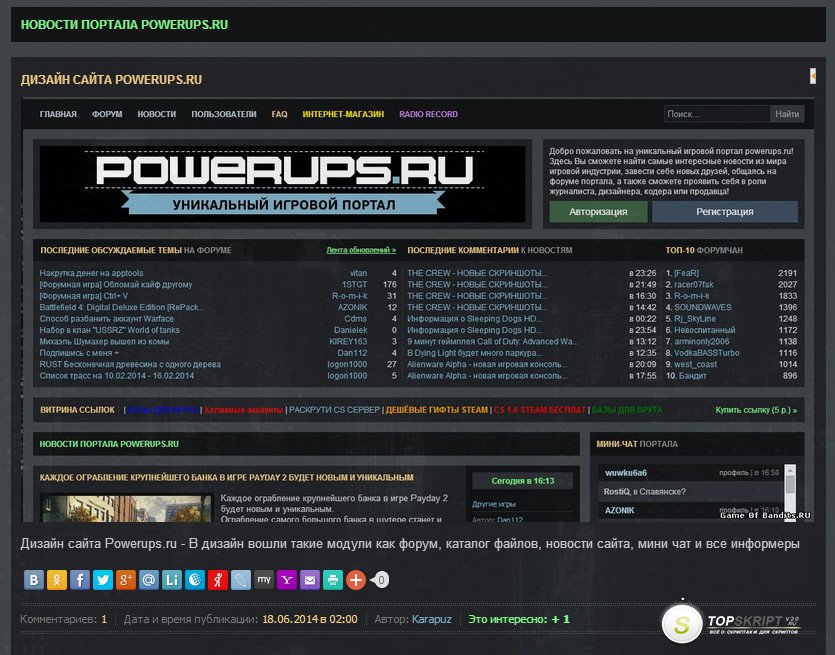
Task: Go to Новости menu item
Action: point(157,114)
